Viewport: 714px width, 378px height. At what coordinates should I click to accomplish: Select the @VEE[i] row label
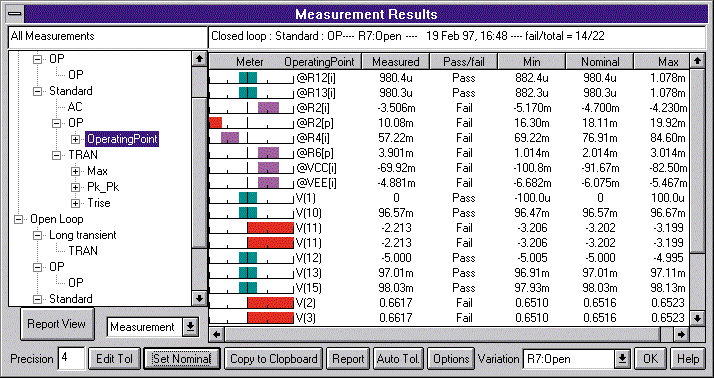[316, 183]
